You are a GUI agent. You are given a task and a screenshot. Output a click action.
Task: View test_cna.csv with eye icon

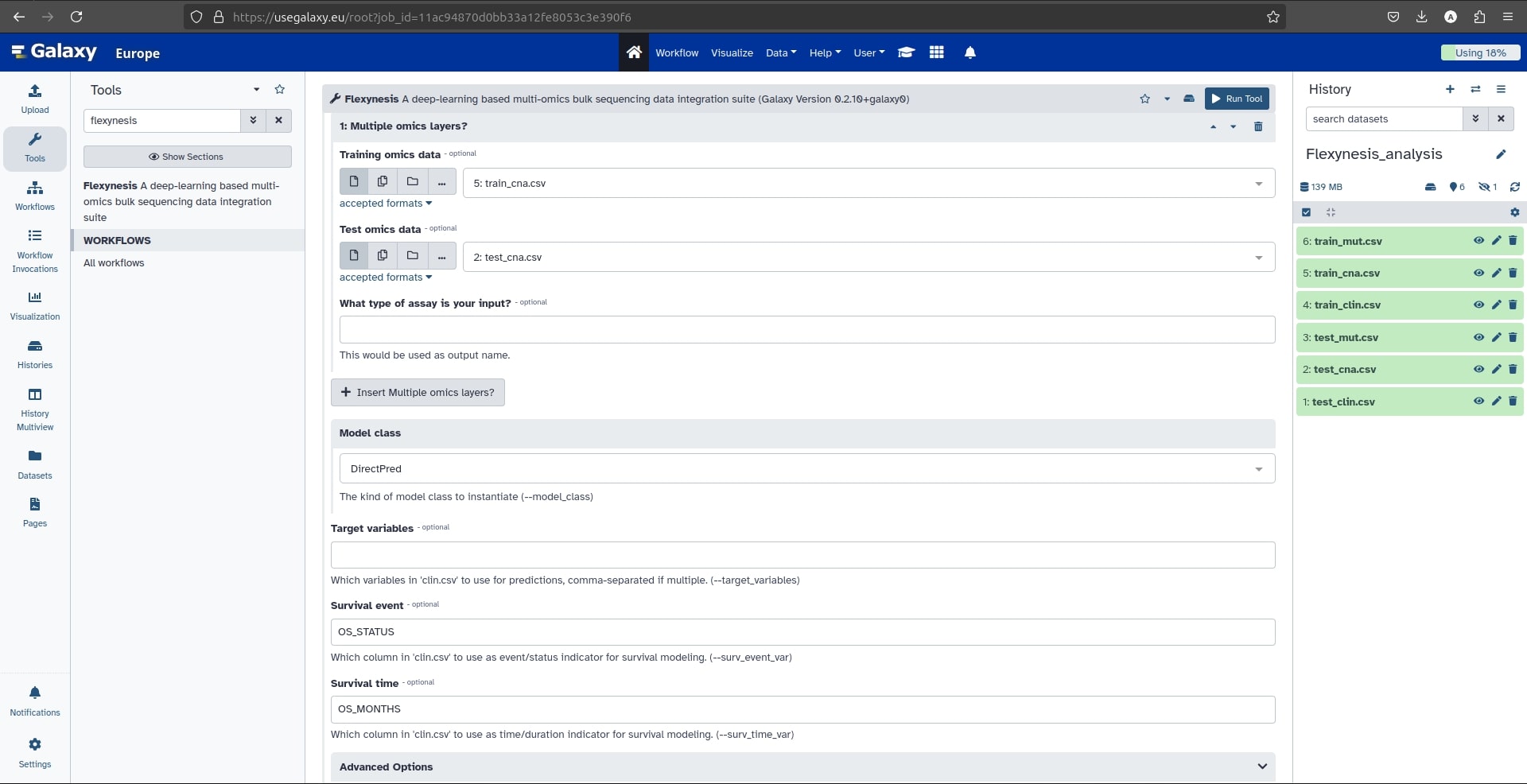tap(1478, 369)
